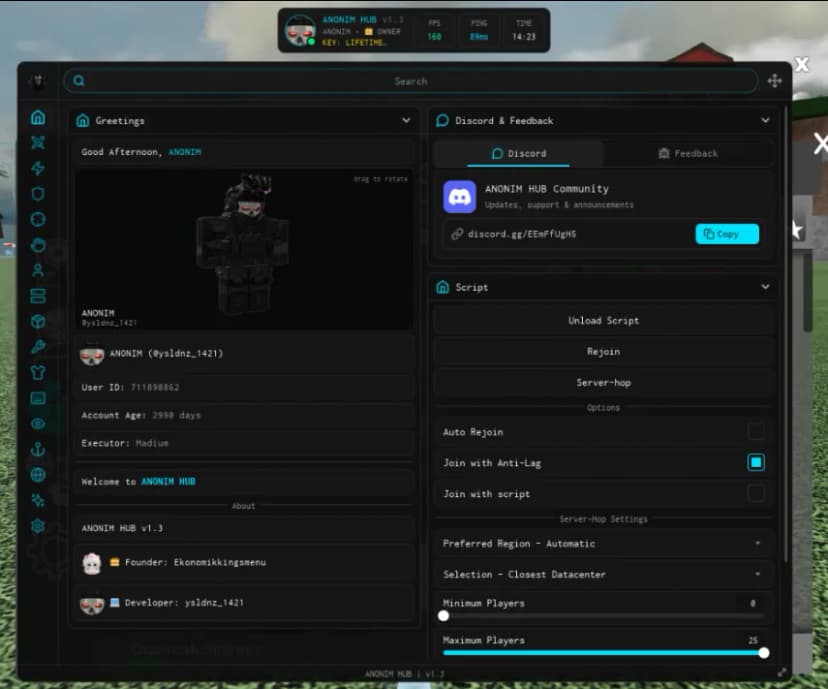Click the Welcome to ANONIM HUB text
Image resolution: width=828 pixels, height=689 pixels.
[138, 482]
